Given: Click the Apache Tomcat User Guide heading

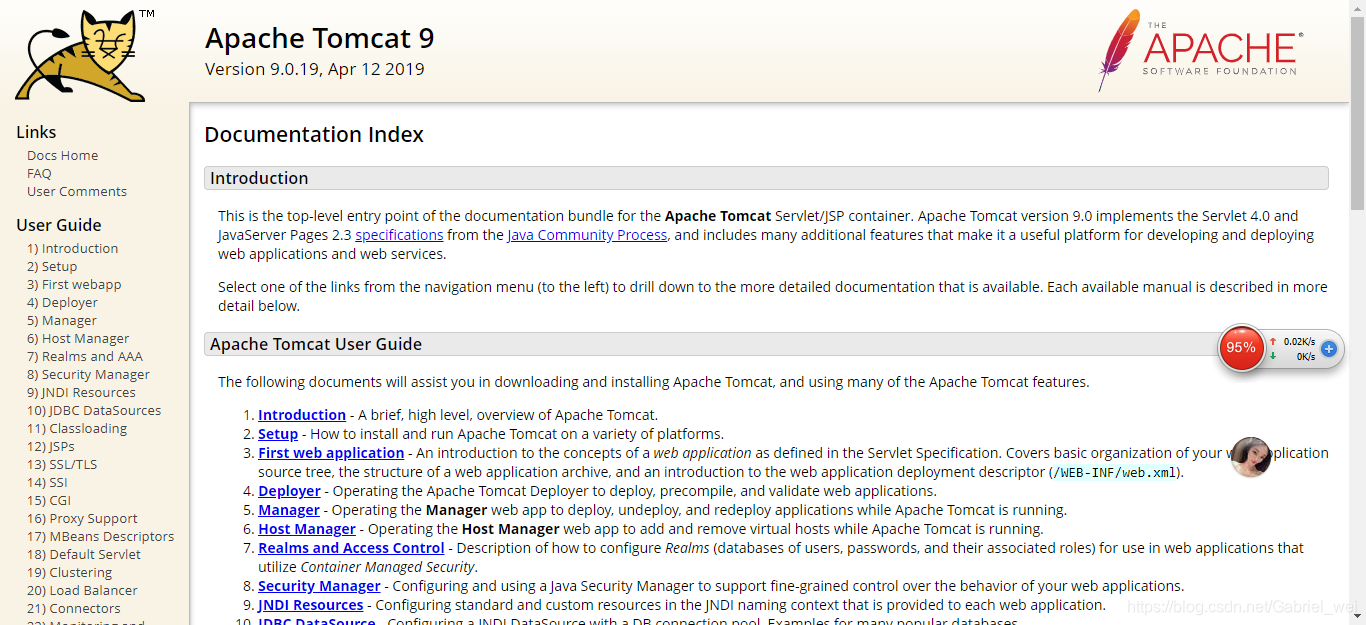Looking at the screenshot, I should (316, 344).
